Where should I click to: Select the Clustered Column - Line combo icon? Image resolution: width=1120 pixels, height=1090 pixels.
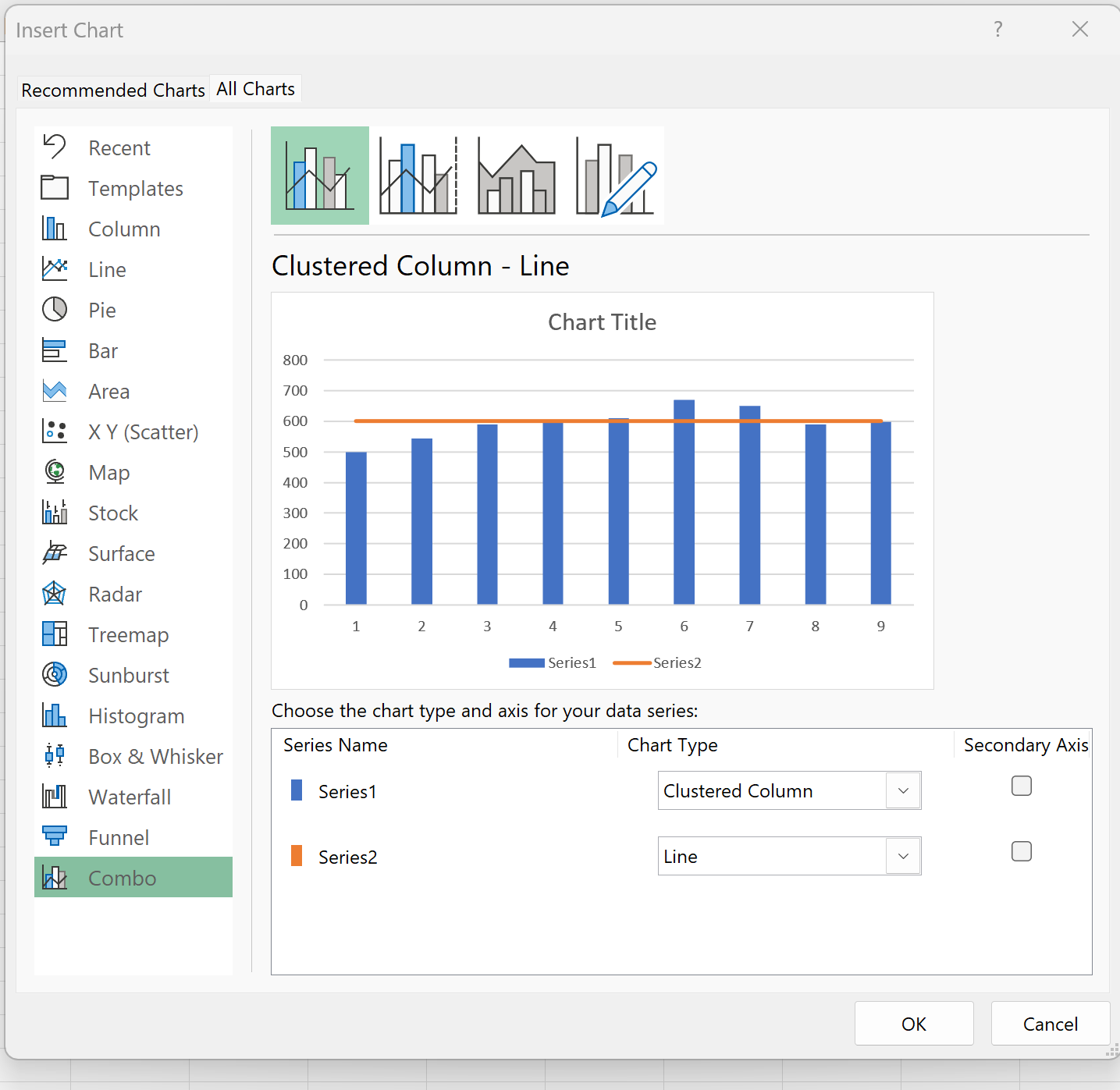pos(320,176)
